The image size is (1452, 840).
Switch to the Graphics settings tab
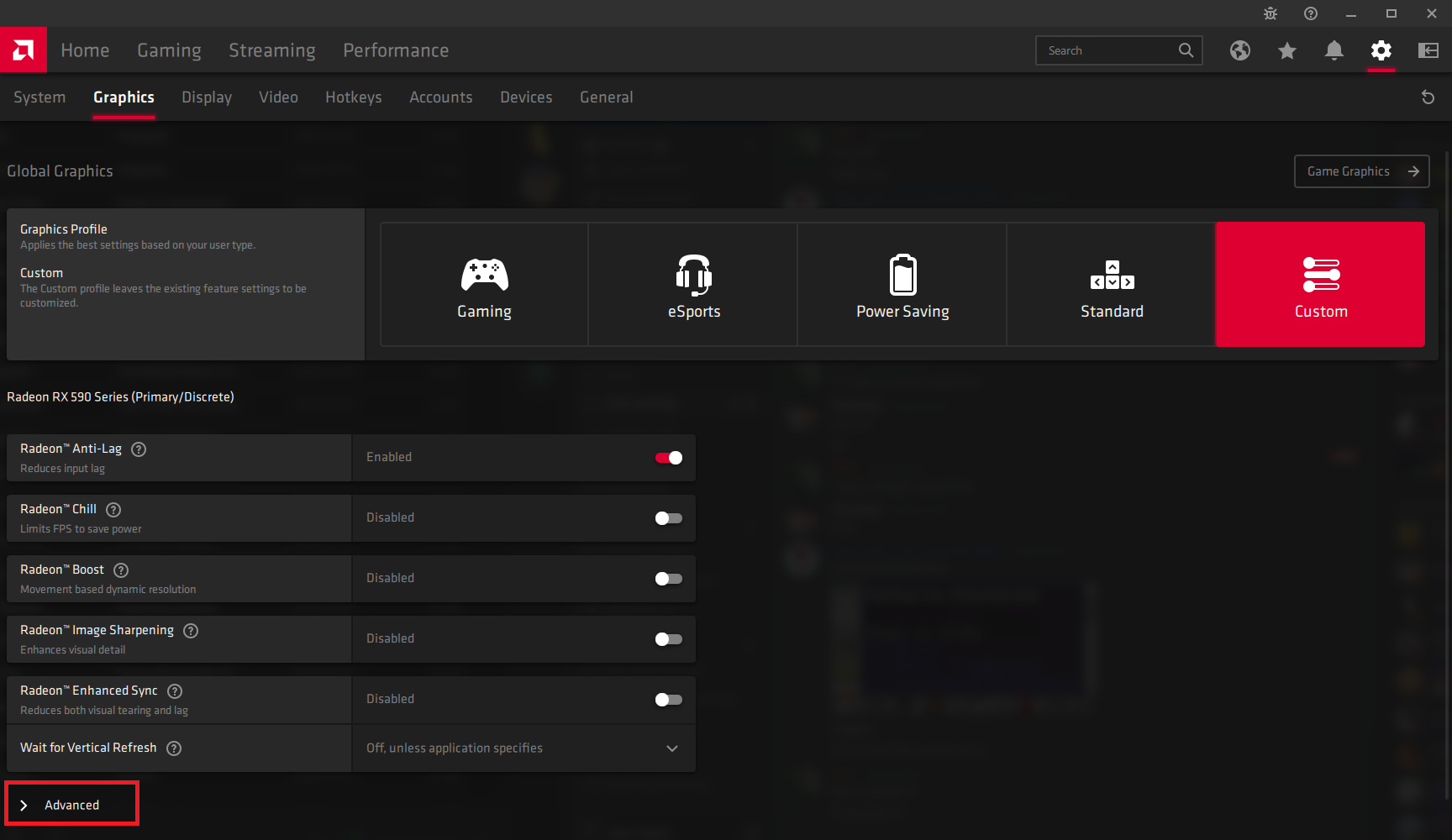(124, 97)
